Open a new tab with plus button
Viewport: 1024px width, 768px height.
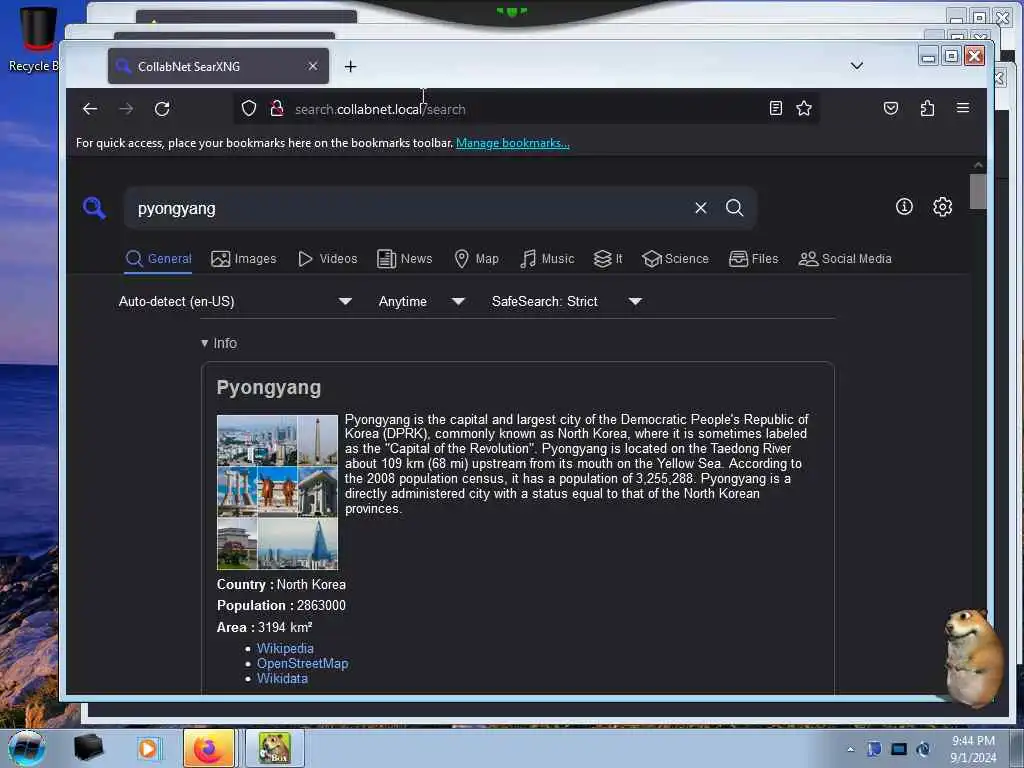[351, 67]
